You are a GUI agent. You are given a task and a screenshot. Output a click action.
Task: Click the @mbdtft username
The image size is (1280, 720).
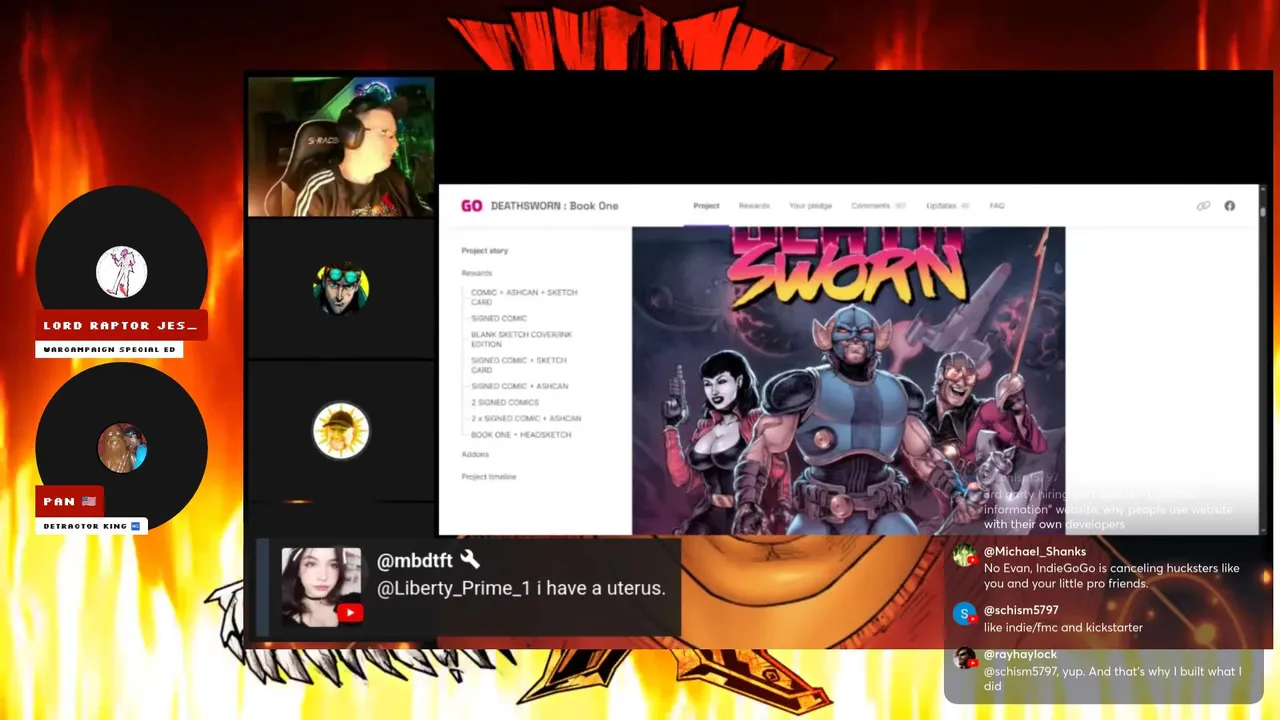pyautogui.click(x=414, y=561)
